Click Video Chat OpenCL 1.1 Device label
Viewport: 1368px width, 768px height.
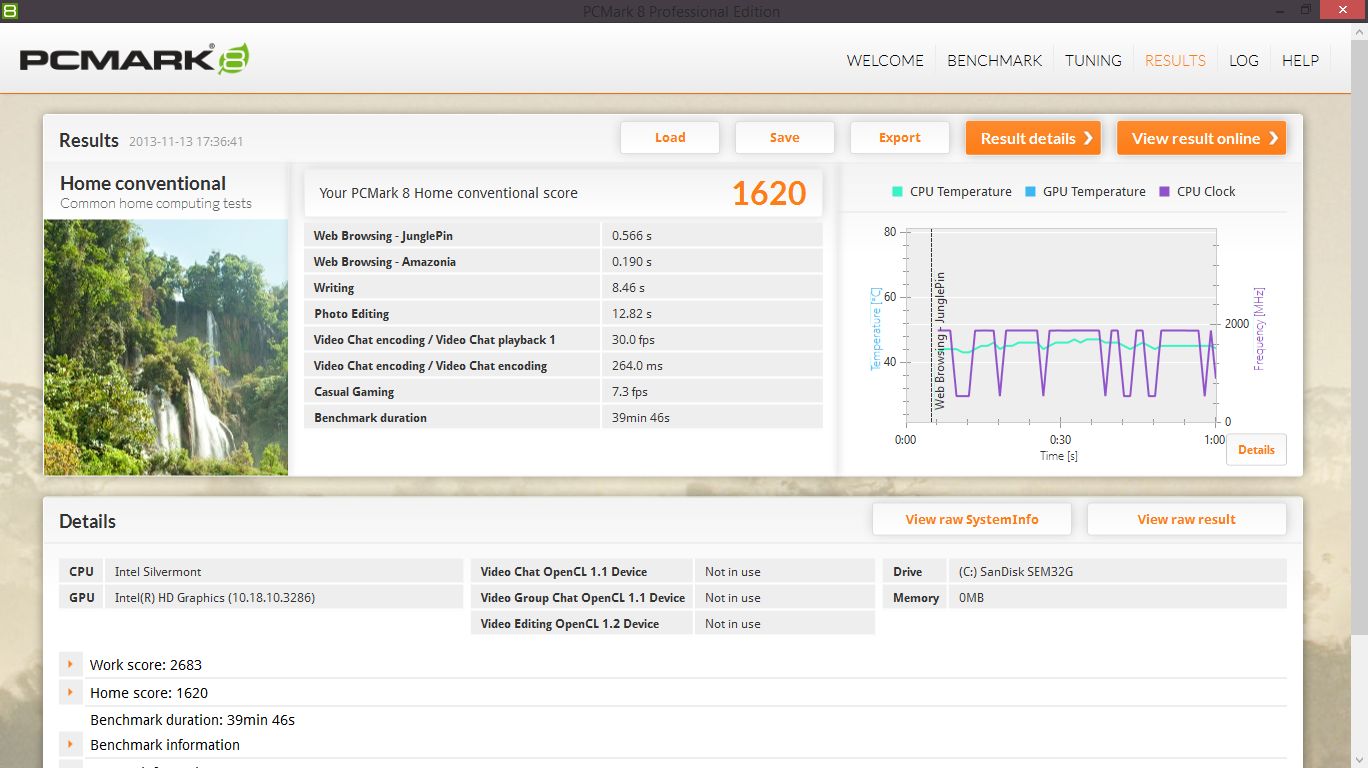point(564,572)
